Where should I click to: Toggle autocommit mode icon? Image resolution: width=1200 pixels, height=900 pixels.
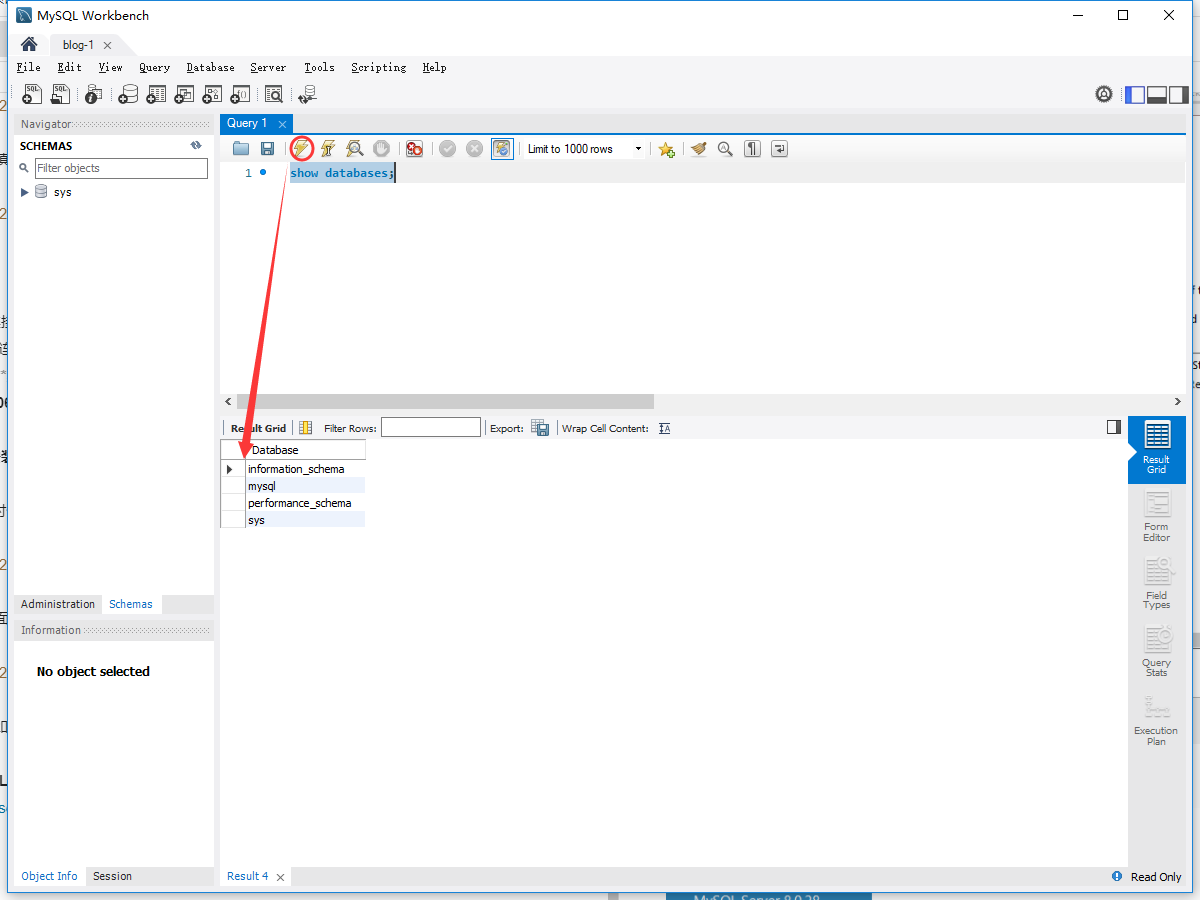[502, 149]
